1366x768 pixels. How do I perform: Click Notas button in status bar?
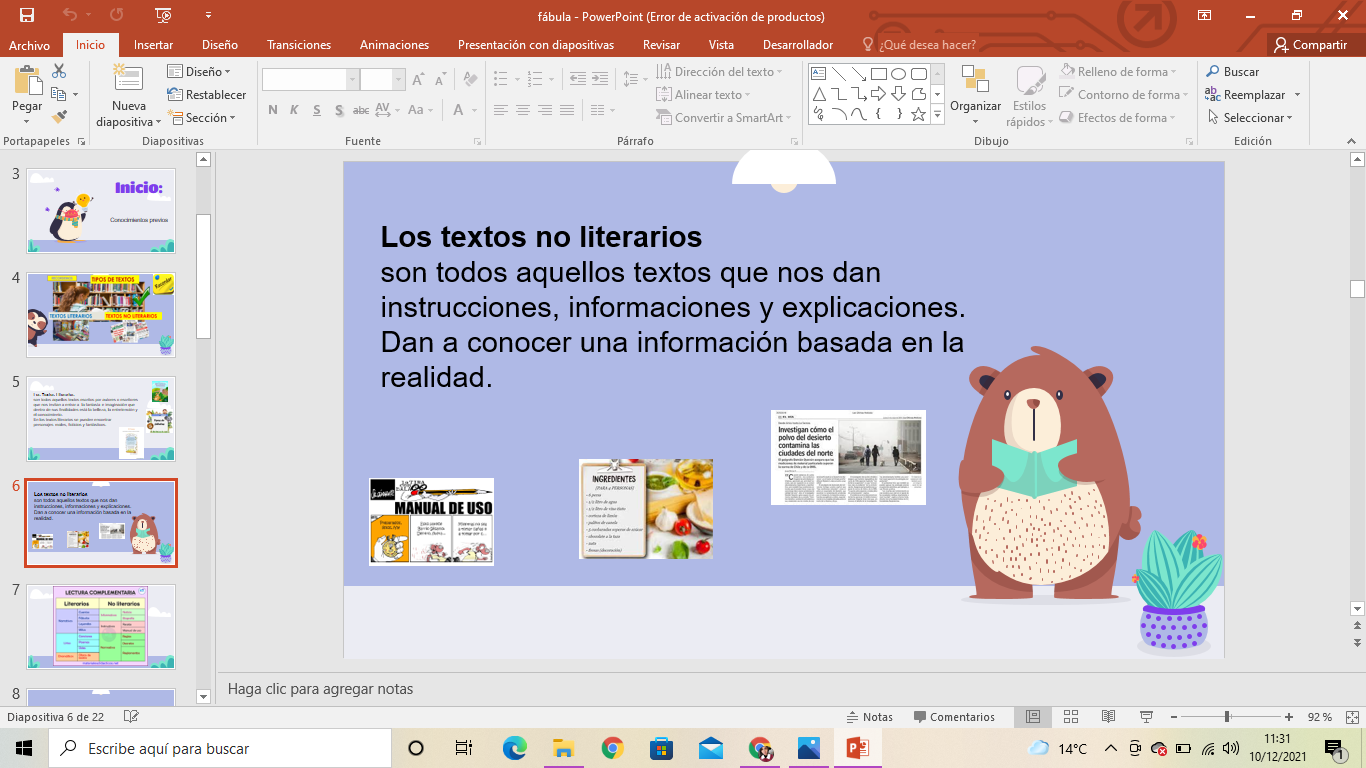(869, 717)
